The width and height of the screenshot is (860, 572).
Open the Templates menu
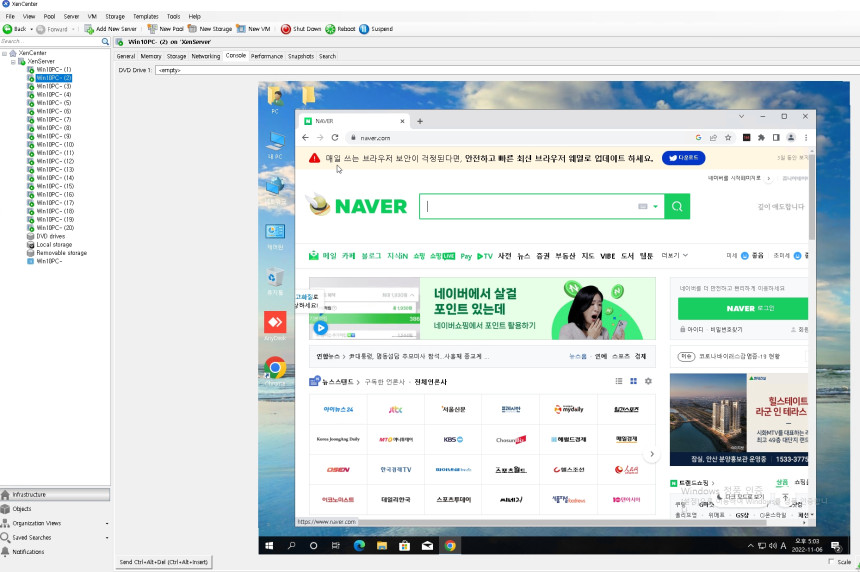[x=146, y=16]
